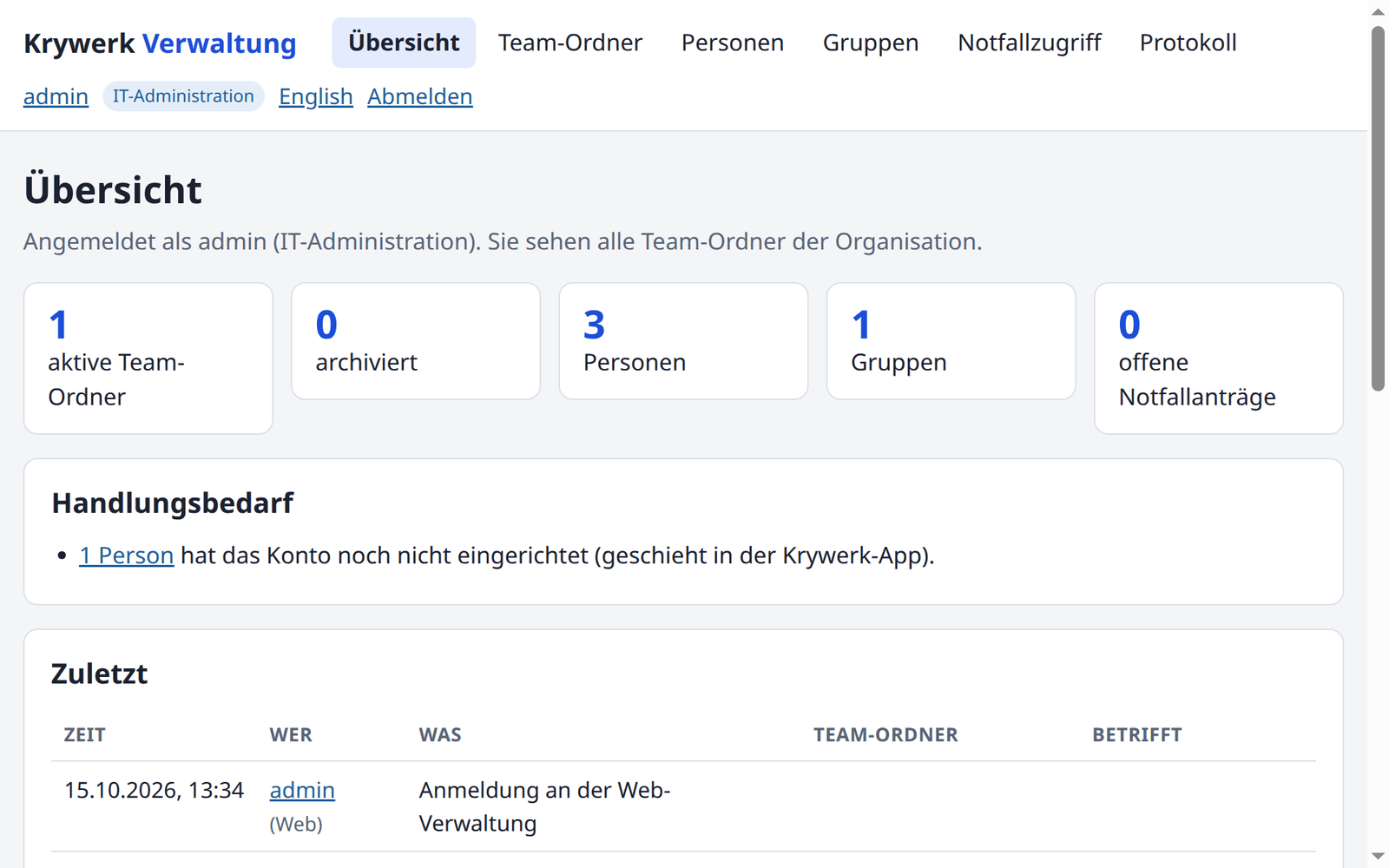Click the vertical scrollbar thumb

[1378, 208]
